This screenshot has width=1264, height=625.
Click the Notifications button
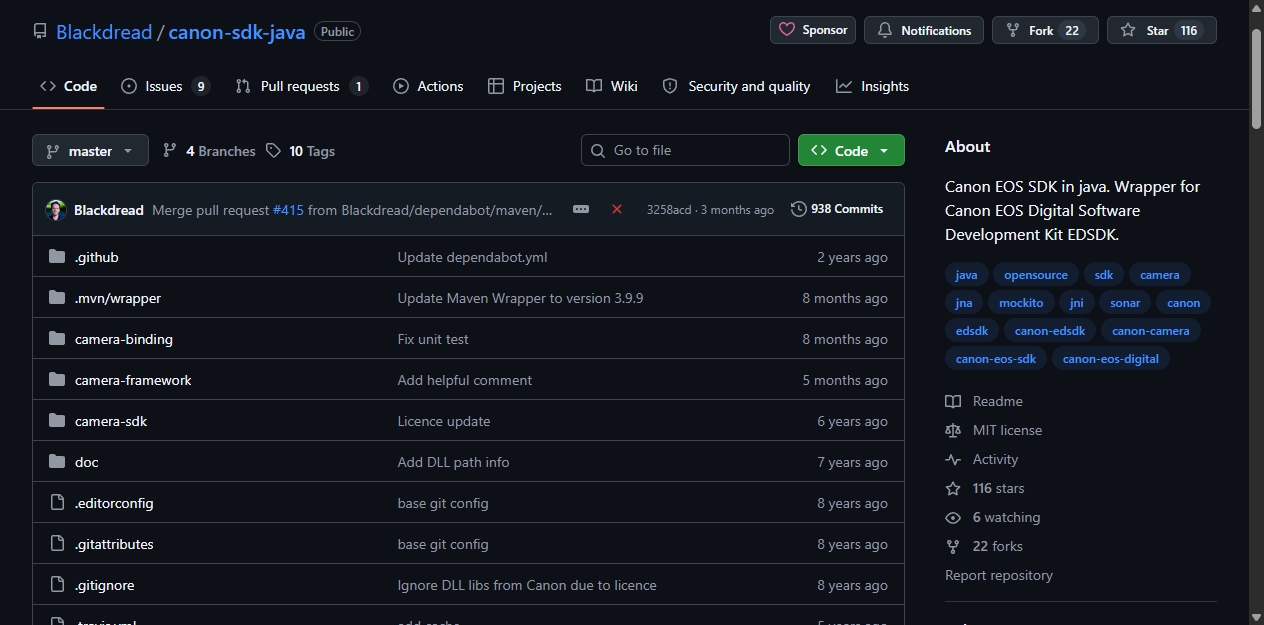[x=924, y=31]
